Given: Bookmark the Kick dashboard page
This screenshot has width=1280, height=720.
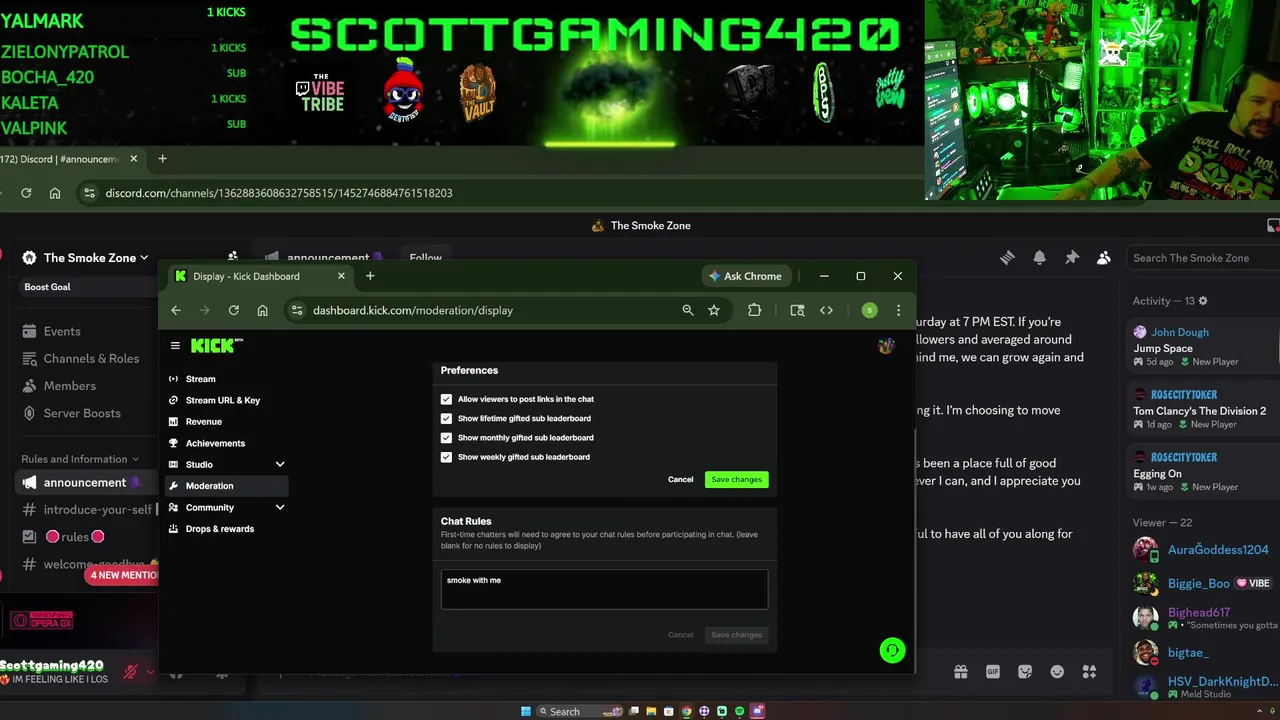Looking at the screenshot, I should (x=714, y=310).
